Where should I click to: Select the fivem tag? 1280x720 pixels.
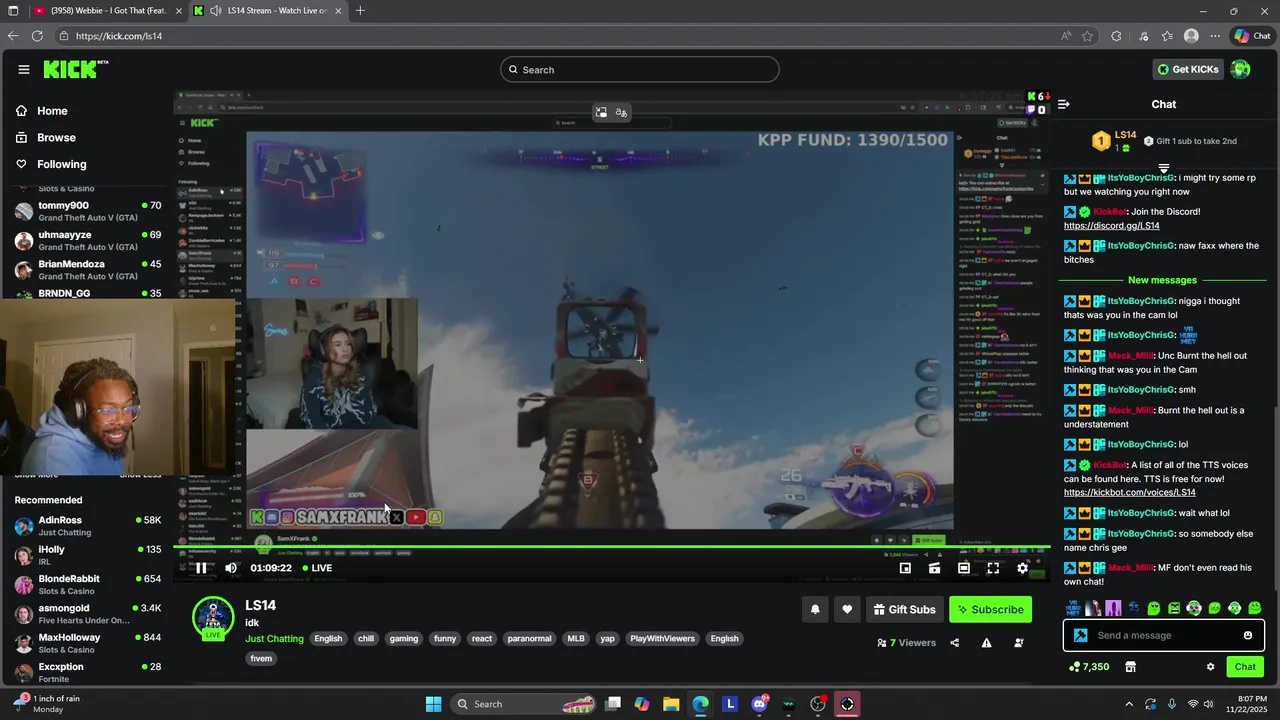pyautogui.click(x=261, y=658)
